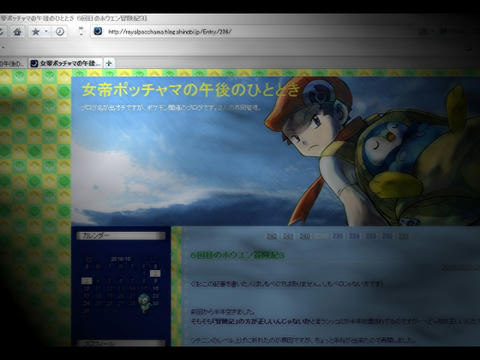Click the blog title 女帝ポッチャマの午後のひととき
The width and height of the screenshot is (480, 360).
pos(191,90)
